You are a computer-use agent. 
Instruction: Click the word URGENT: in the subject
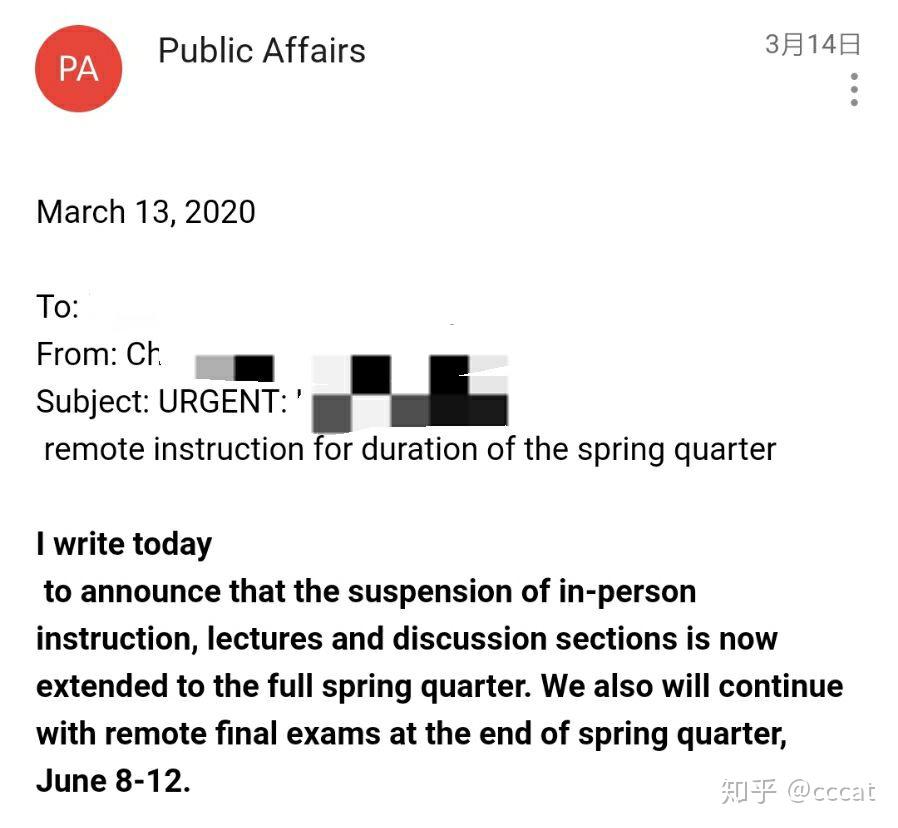223,401
